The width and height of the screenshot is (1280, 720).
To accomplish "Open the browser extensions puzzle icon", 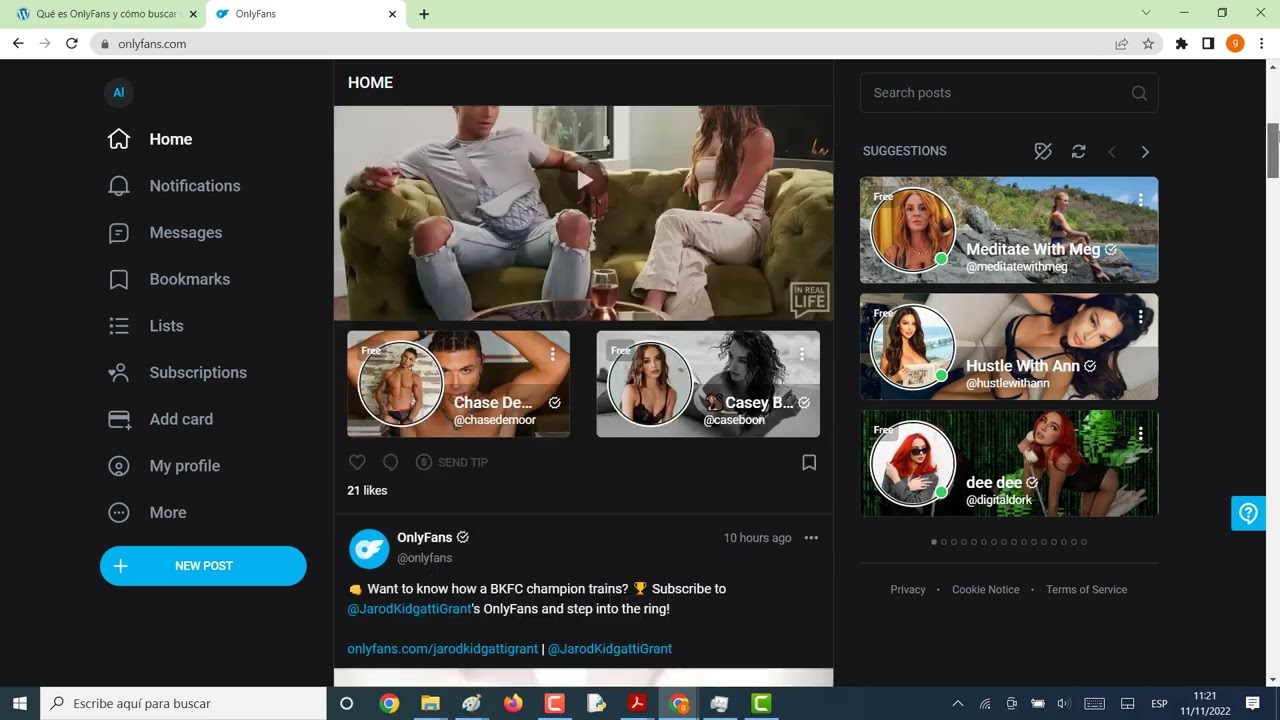I will tap(1182, 44).
